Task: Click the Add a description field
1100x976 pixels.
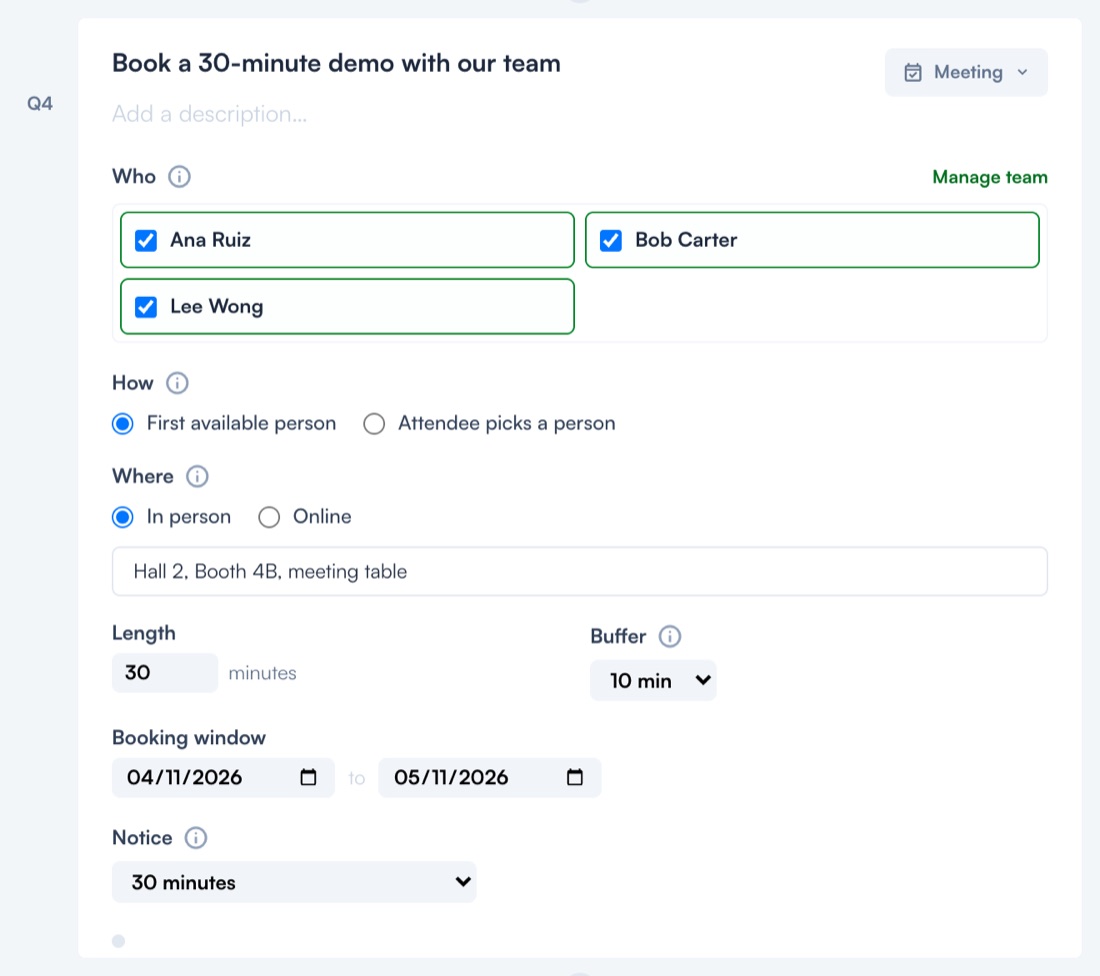Action: tap(210, 114)
